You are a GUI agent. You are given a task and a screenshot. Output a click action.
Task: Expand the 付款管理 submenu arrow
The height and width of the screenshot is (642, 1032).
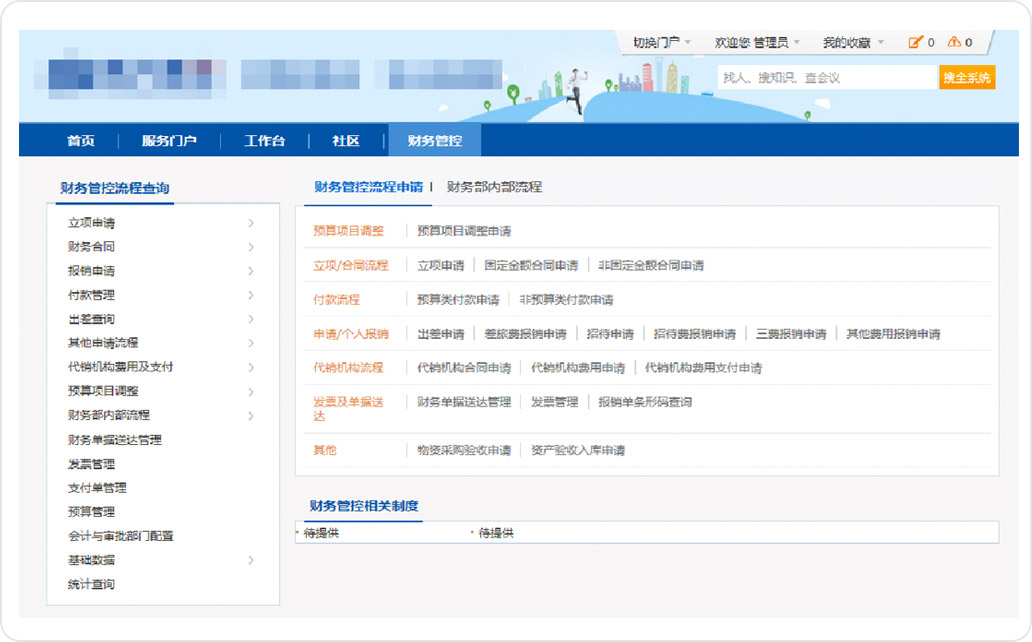[251, 295]
